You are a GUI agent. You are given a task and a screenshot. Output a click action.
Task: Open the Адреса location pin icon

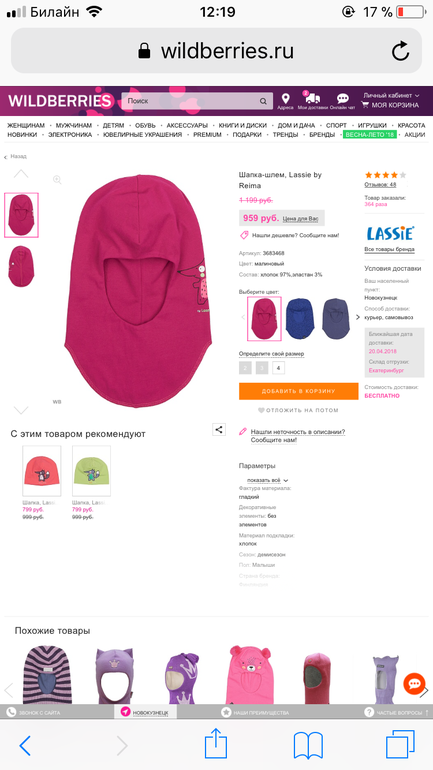(285, 99)
